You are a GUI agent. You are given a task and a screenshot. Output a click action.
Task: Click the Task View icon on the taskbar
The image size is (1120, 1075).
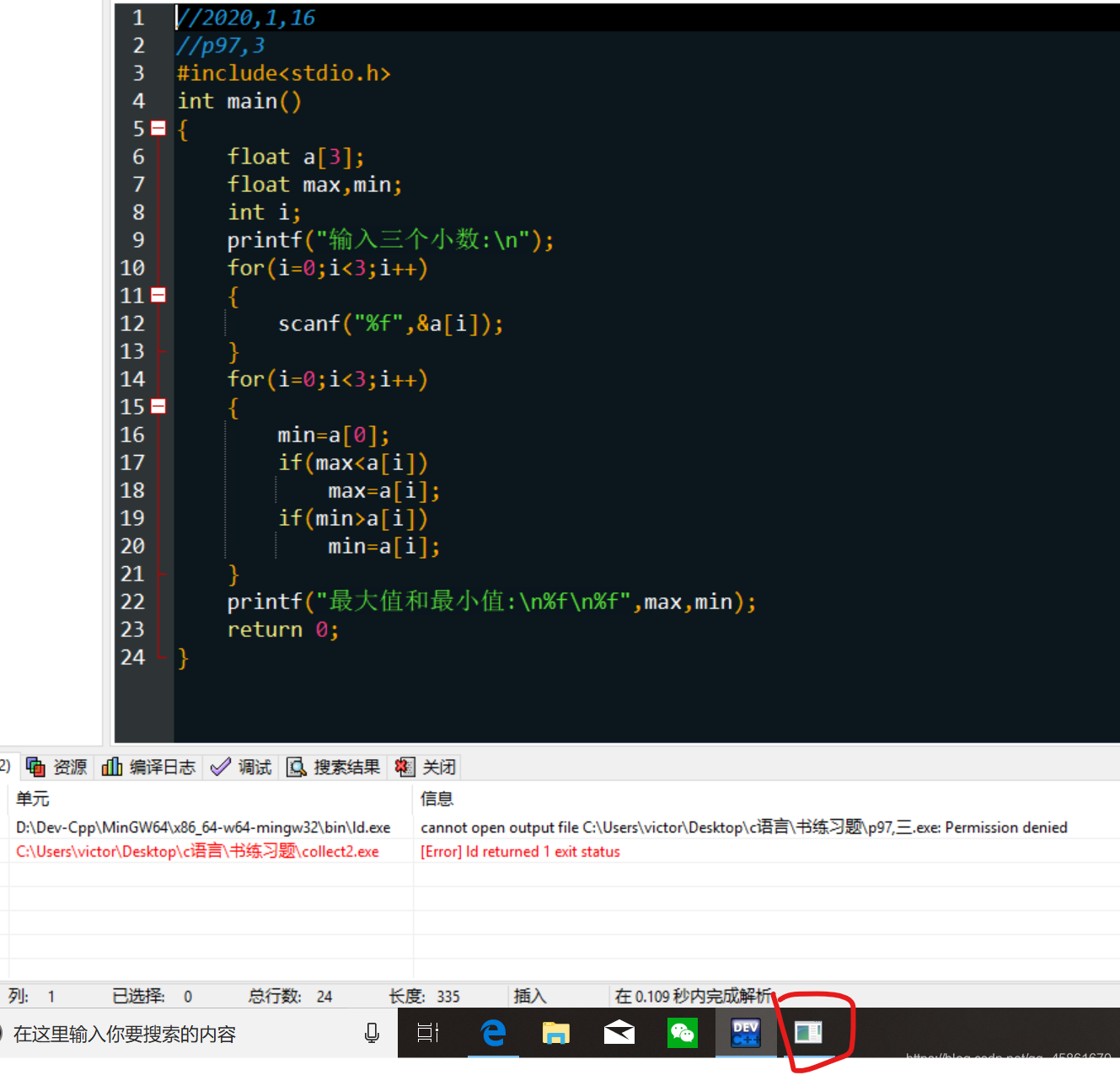coord(428,1034)
